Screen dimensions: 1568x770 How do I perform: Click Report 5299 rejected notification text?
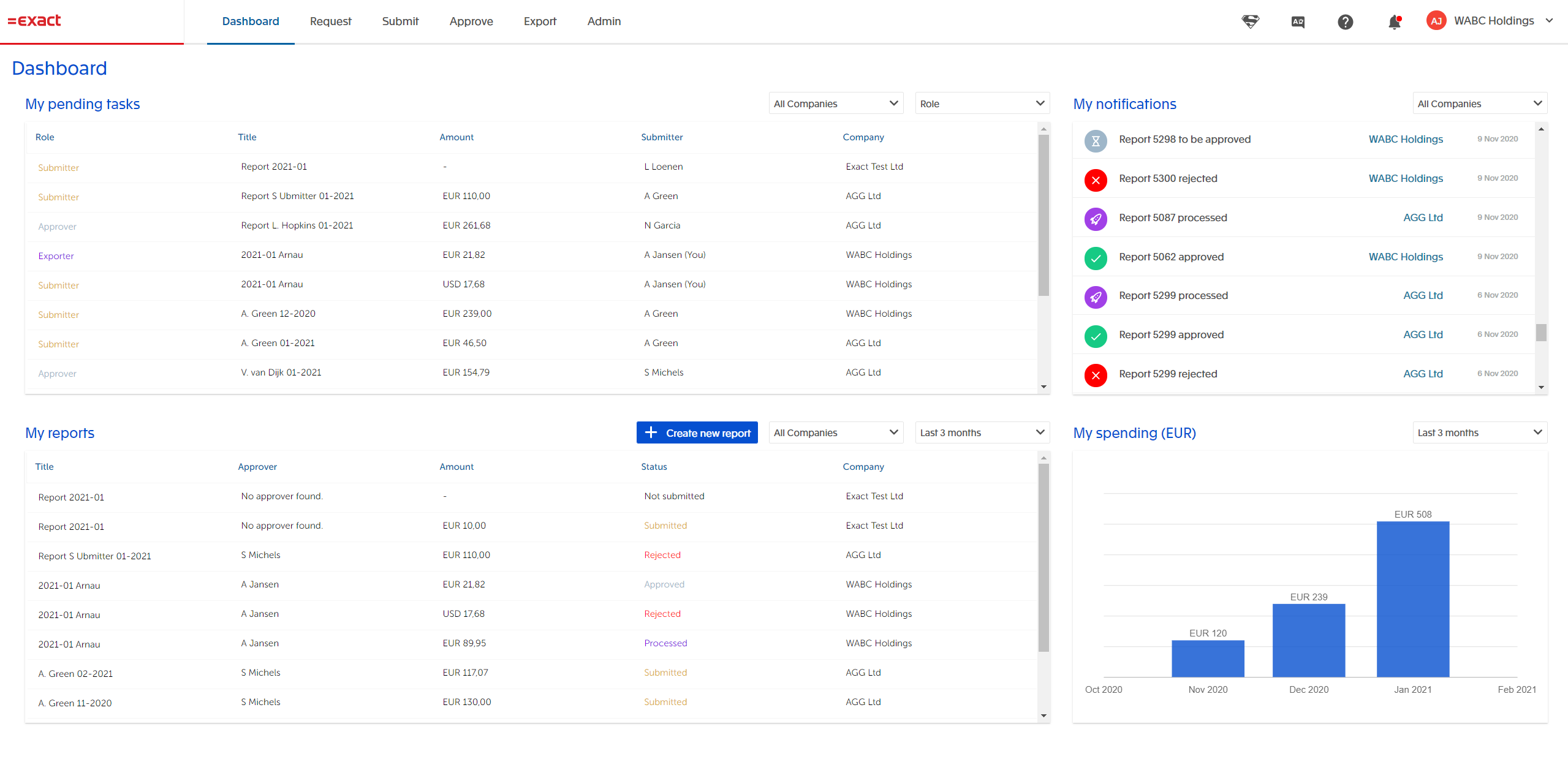pos(1168,374)
